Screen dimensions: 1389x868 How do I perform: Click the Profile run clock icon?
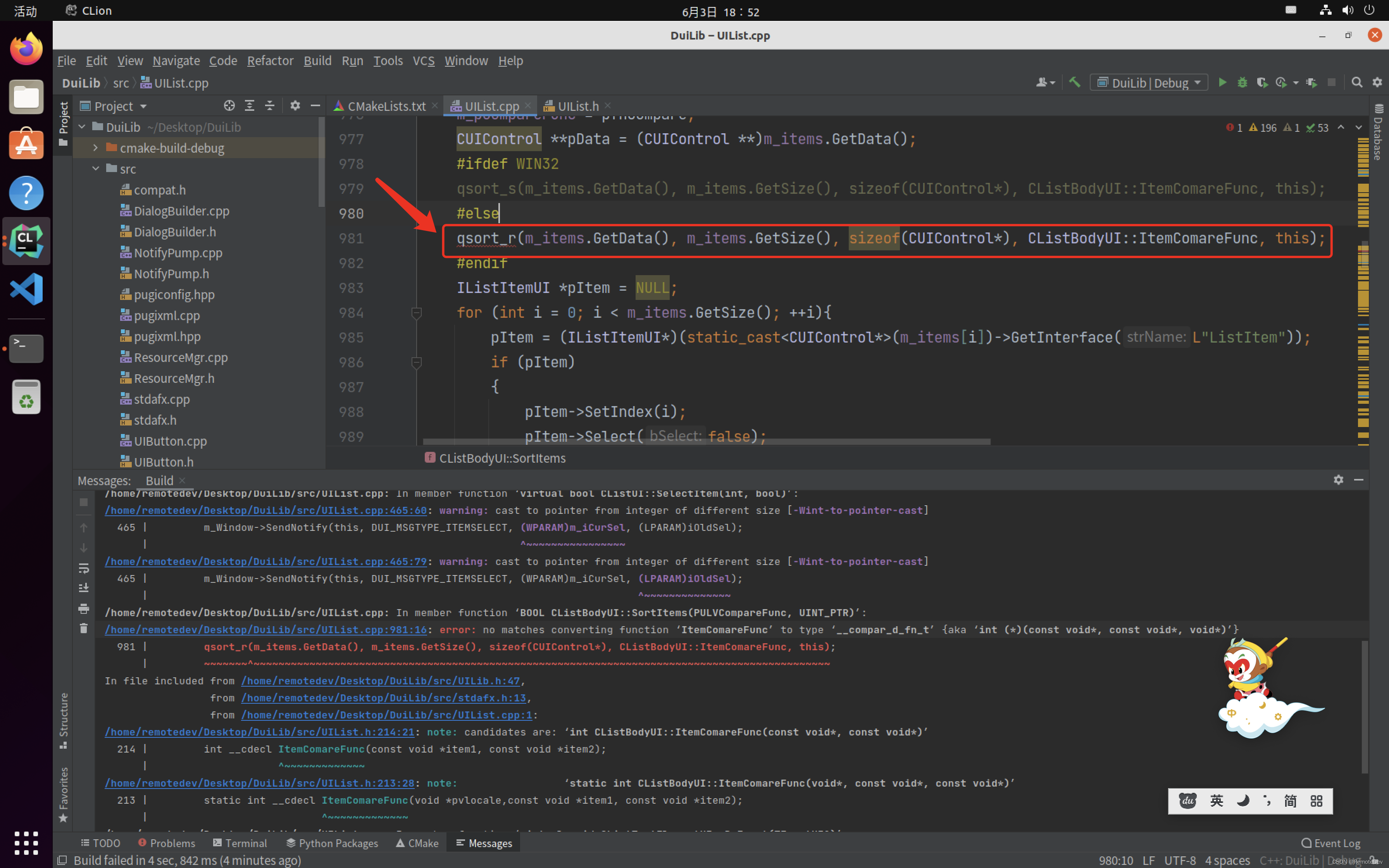(1280, 83)
